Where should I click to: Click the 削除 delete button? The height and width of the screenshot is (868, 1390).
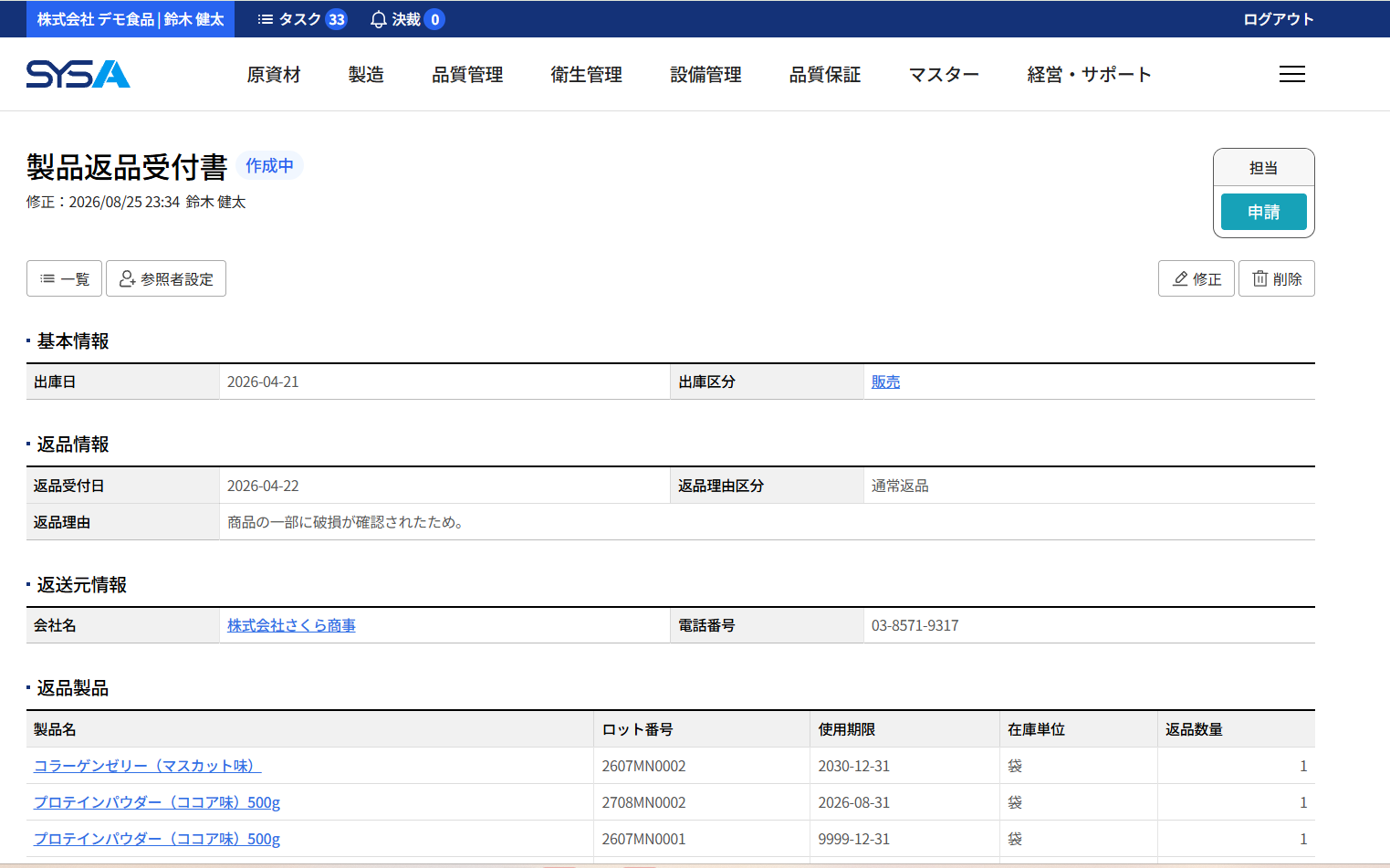tap(1276, 278)
